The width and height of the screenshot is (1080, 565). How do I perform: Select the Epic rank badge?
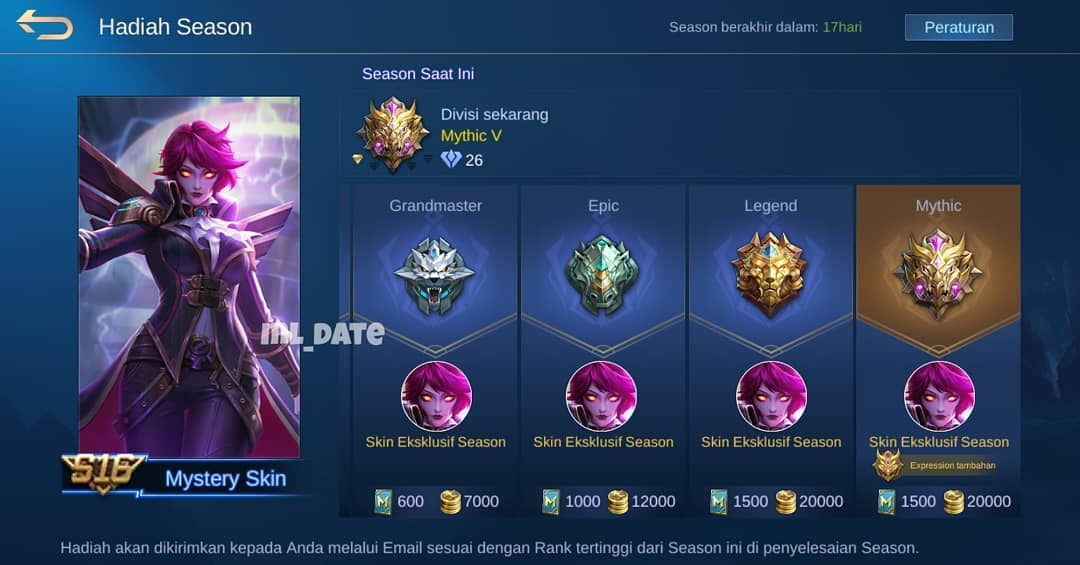[x=603, y=275]
